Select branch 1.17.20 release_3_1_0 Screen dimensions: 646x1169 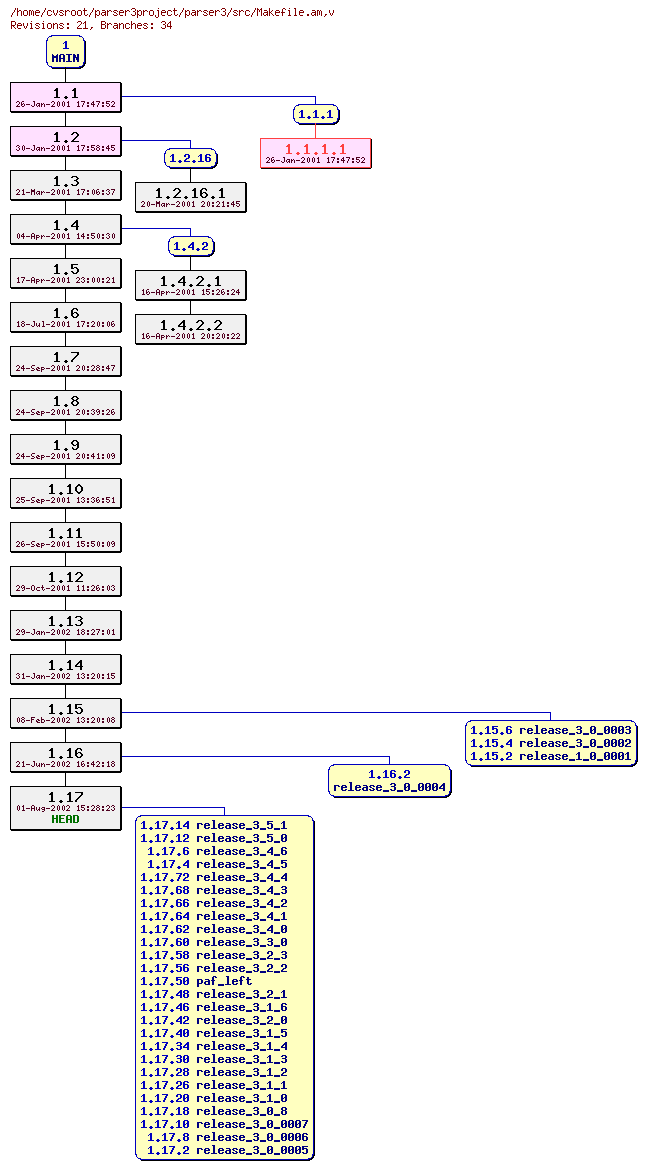click(214, 1098)
